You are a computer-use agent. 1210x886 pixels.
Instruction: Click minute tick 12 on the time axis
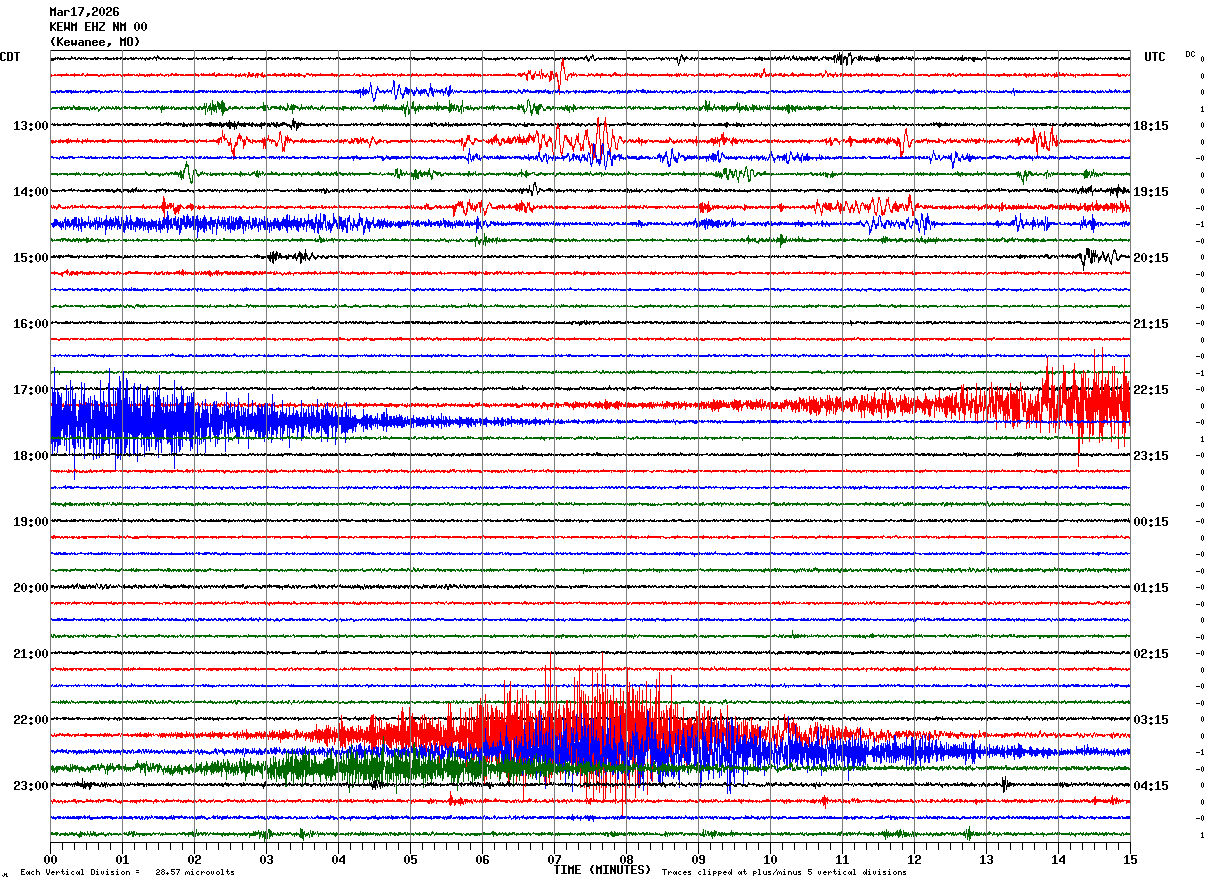coord(914,859)
